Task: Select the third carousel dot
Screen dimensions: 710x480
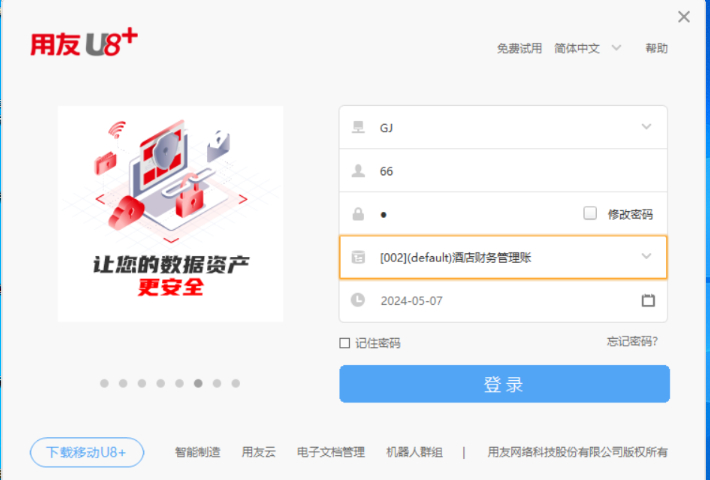Action: (x=142, y=384)
